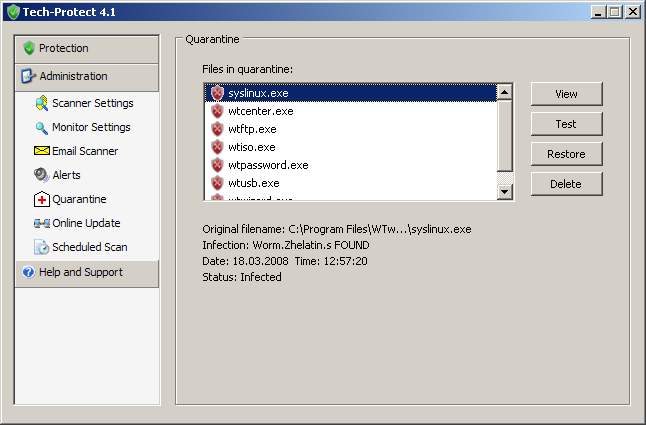Click the Online Update icon
Screen dimensions: 646x425
click(41, 223)
